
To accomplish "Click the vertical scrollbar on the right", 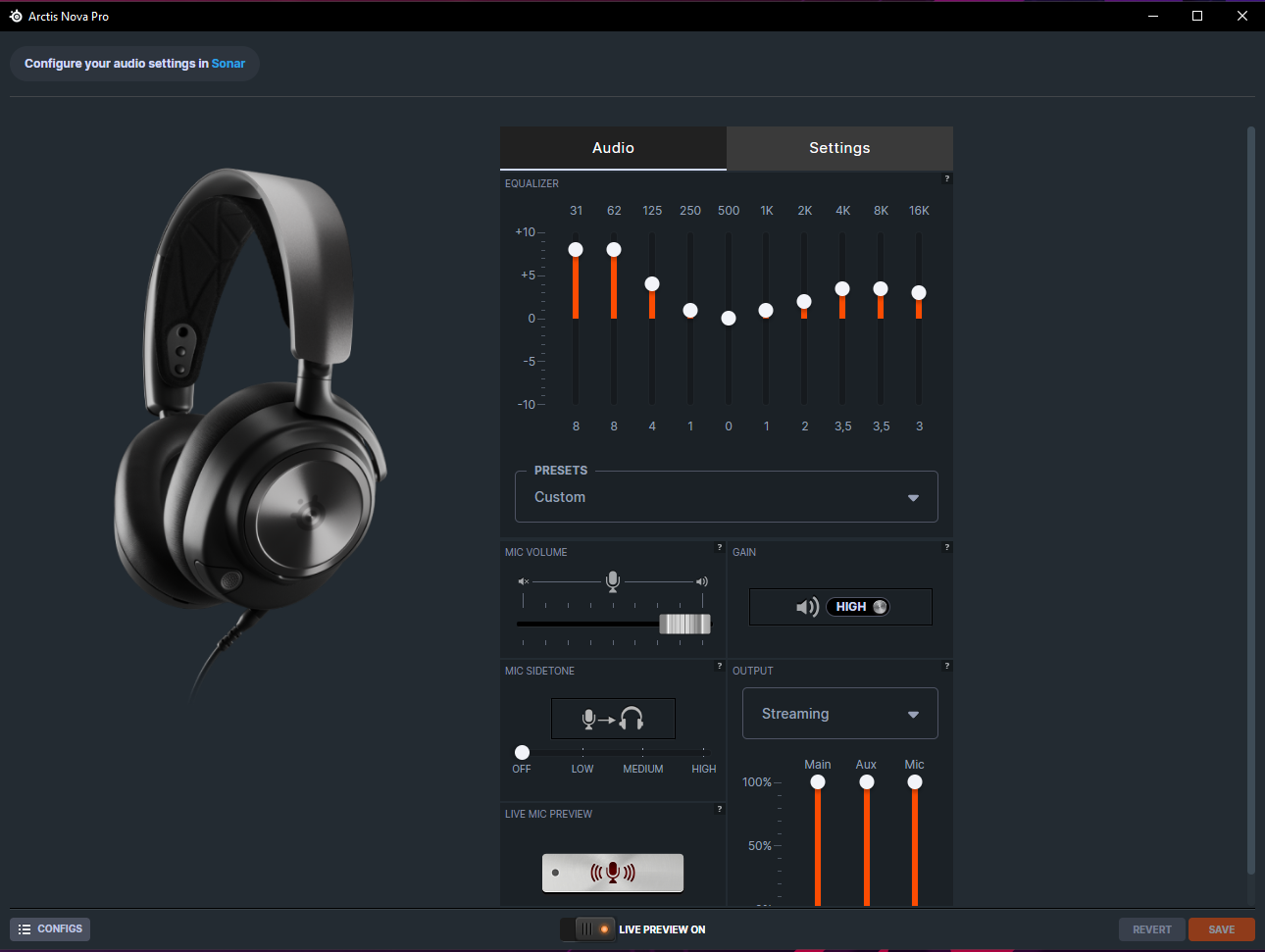I will 1250,500.
